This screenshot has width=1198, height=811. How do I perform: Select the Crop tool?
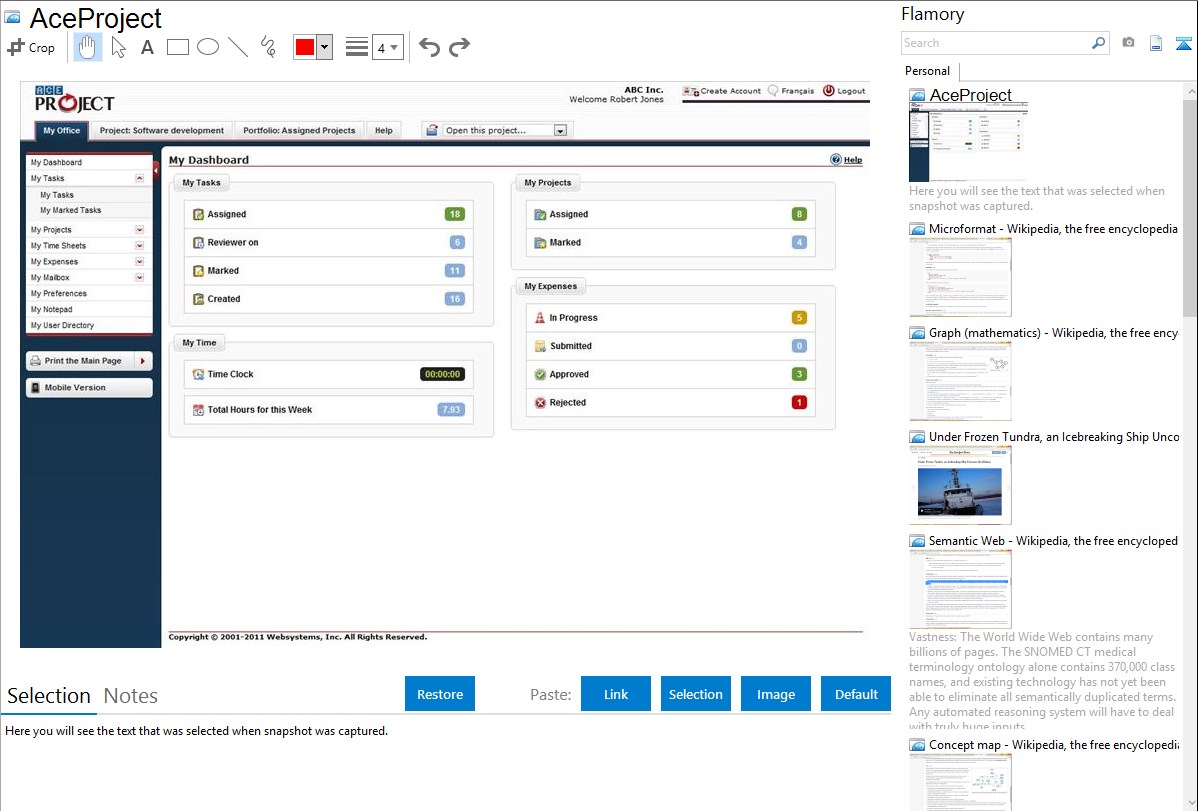point(31,47)
